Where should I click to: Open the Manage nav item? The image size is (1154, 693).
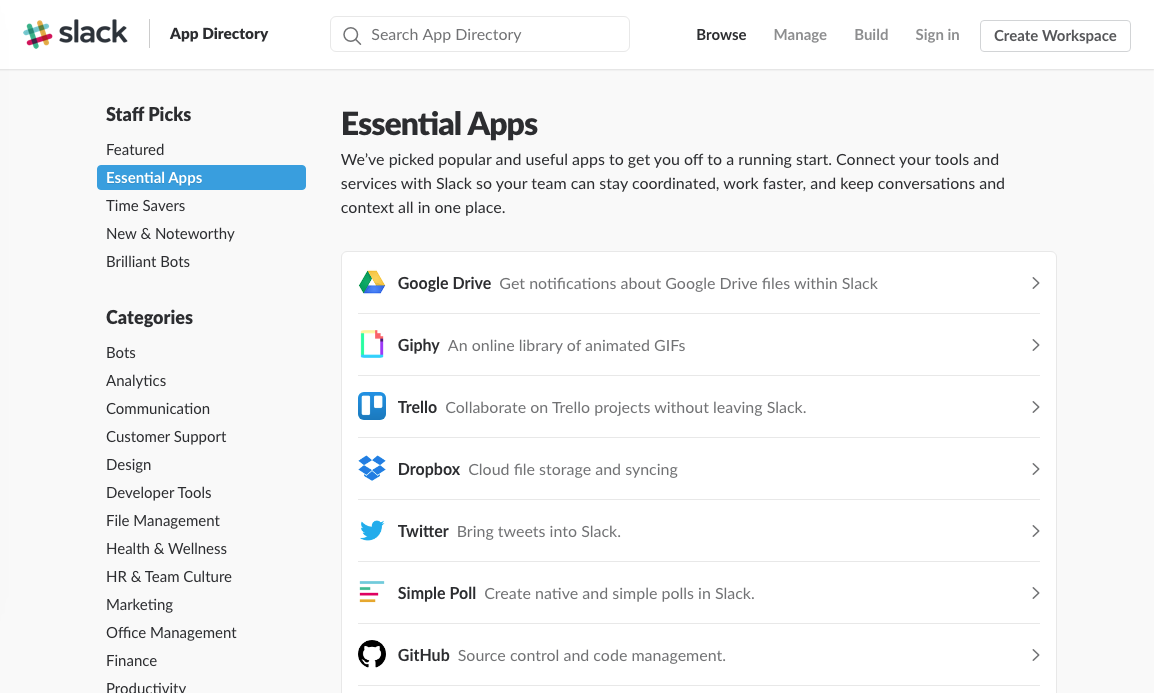(x=800, y=35)
